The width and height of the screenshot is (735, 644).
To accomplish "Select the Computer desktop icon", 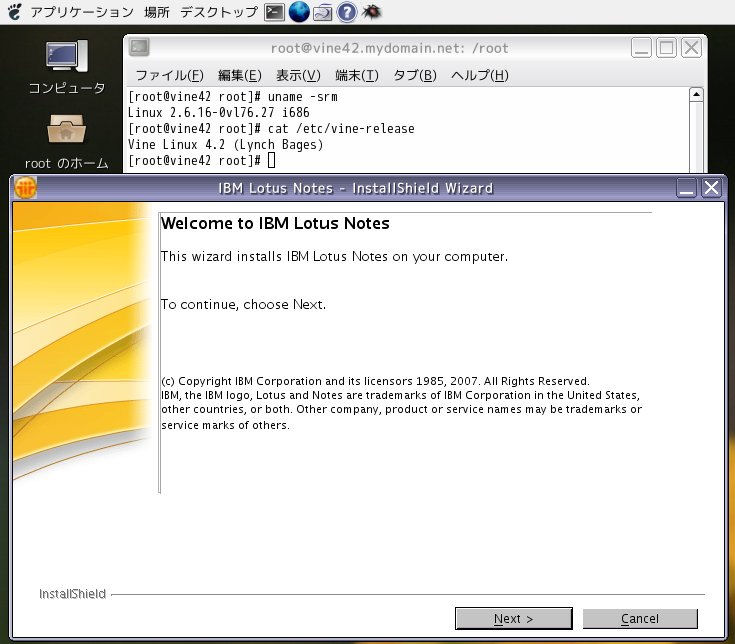I will pos(67,68).
